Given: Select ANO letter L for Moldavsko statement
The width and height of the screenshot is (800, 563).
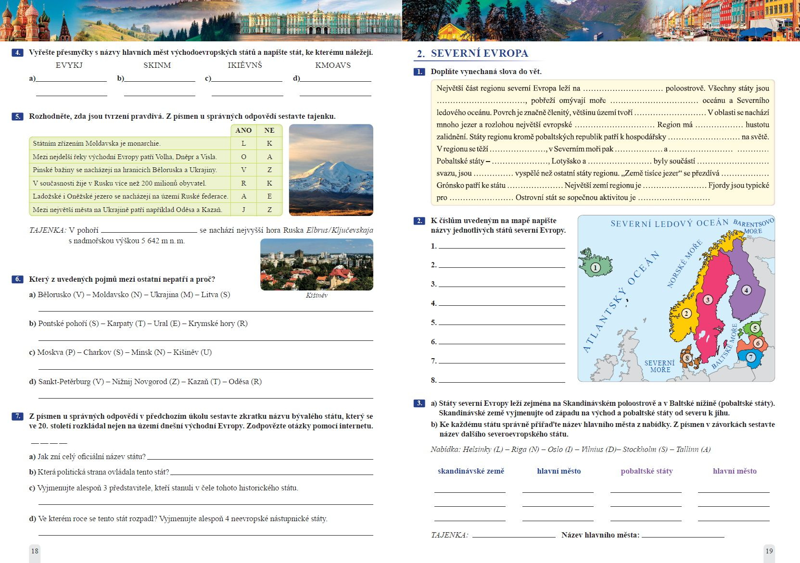Looking at the screenshot, I should pos(243,143).
